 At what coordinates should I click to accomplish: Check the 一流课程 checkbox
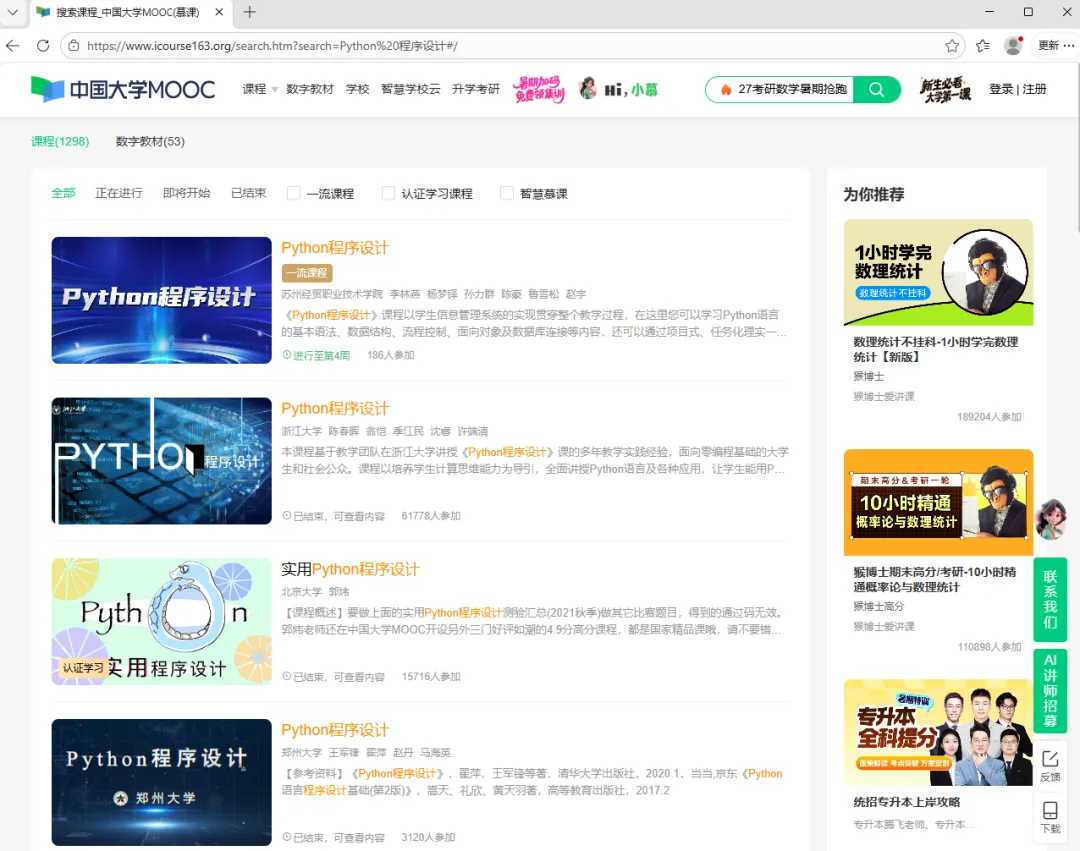click(293, 193)
